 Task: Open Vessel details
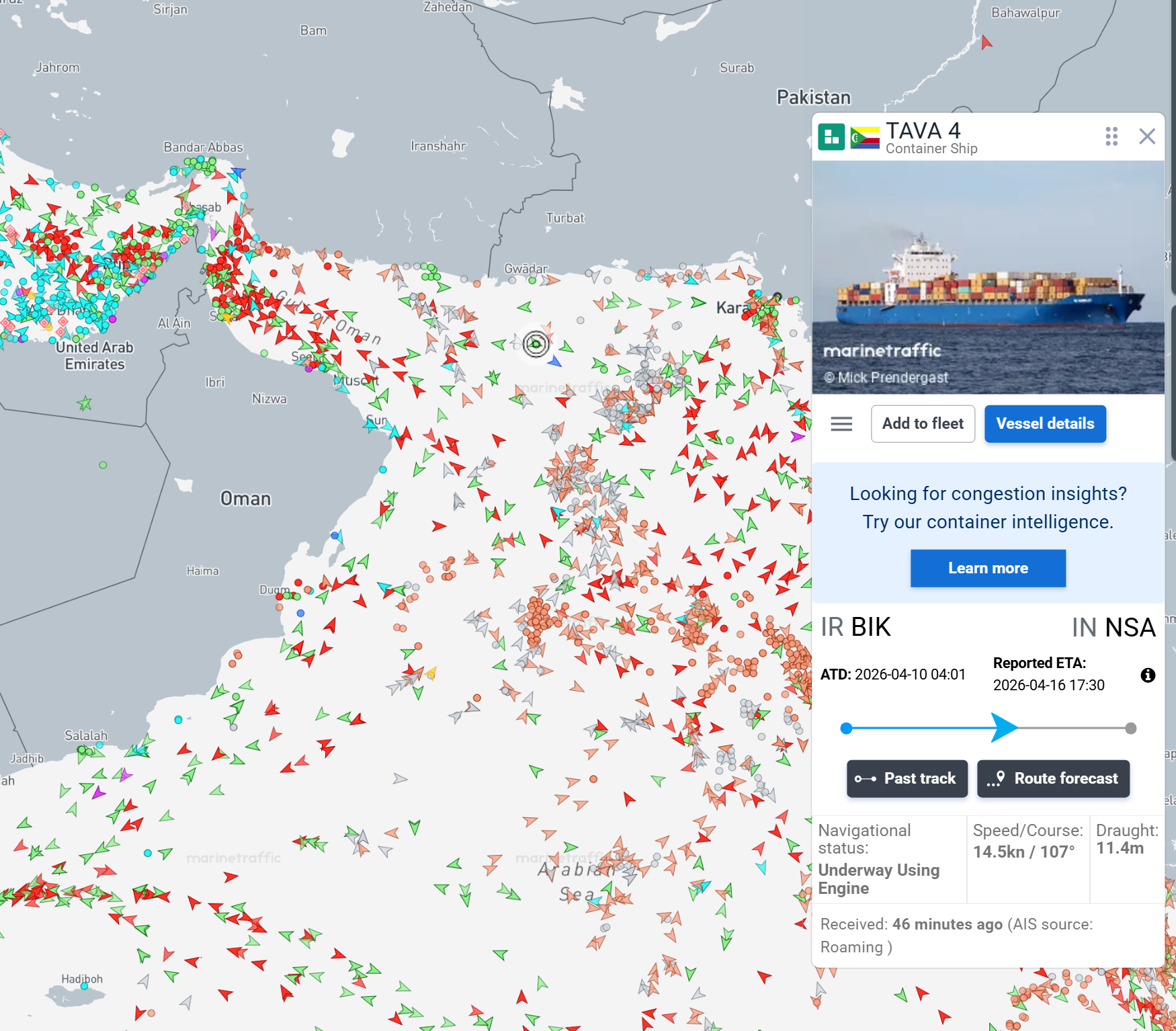pos(1045,423)
